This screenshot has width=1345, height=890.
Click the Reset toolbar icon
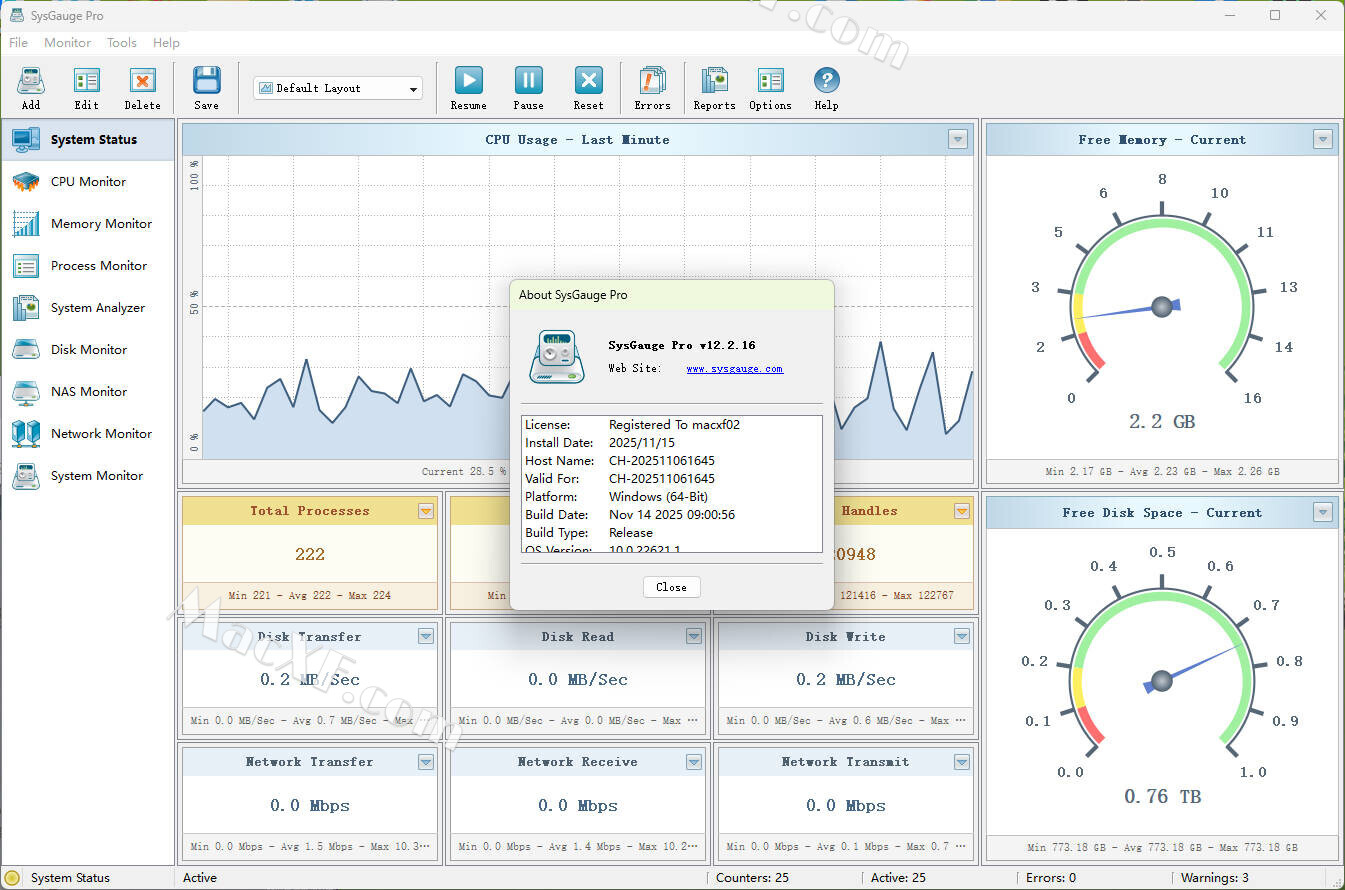(x=588, y=88)
